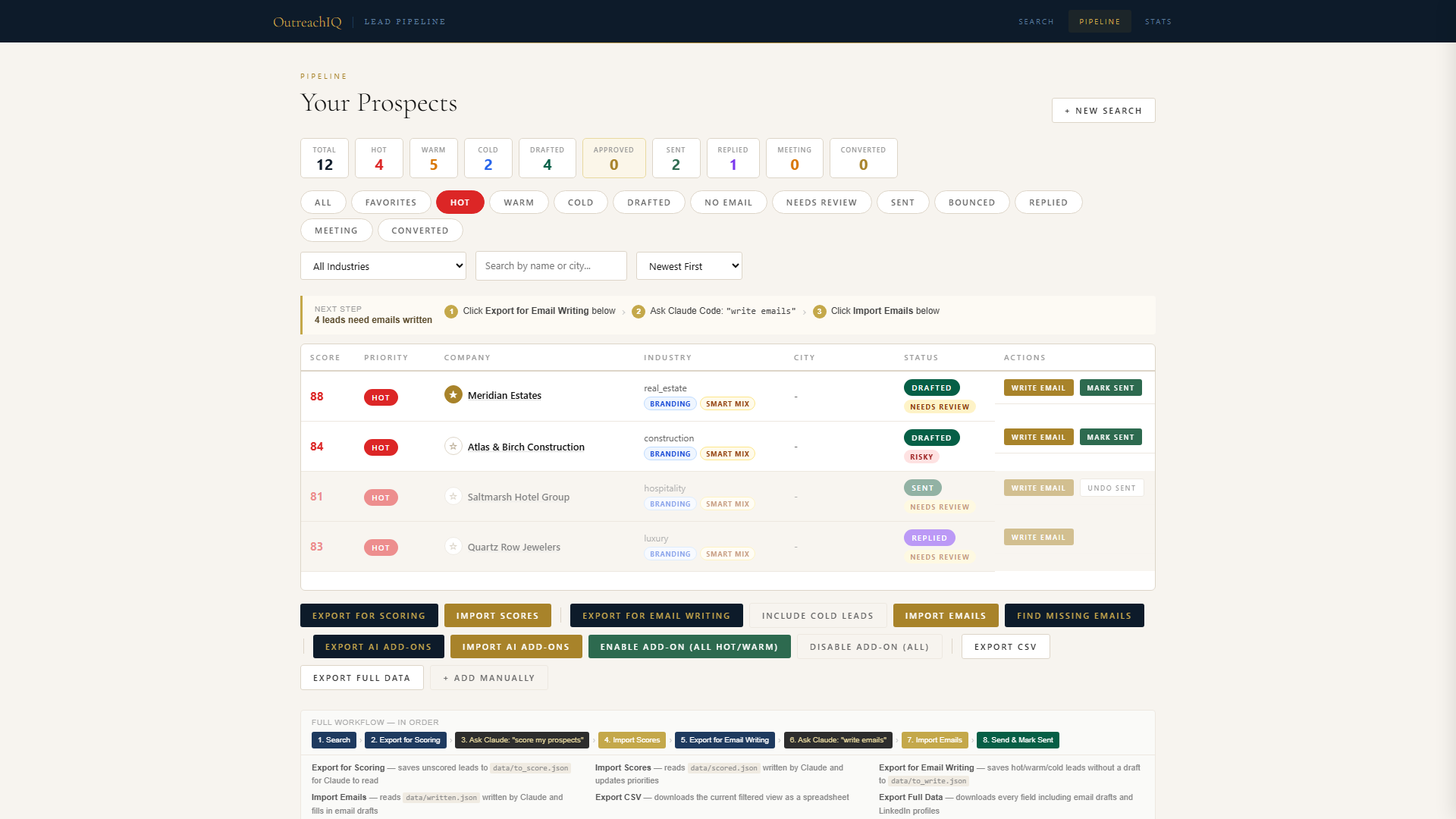The image size is (1456, 819).
Task: Go to Search in top navigation
Action: pos(1036,22)
